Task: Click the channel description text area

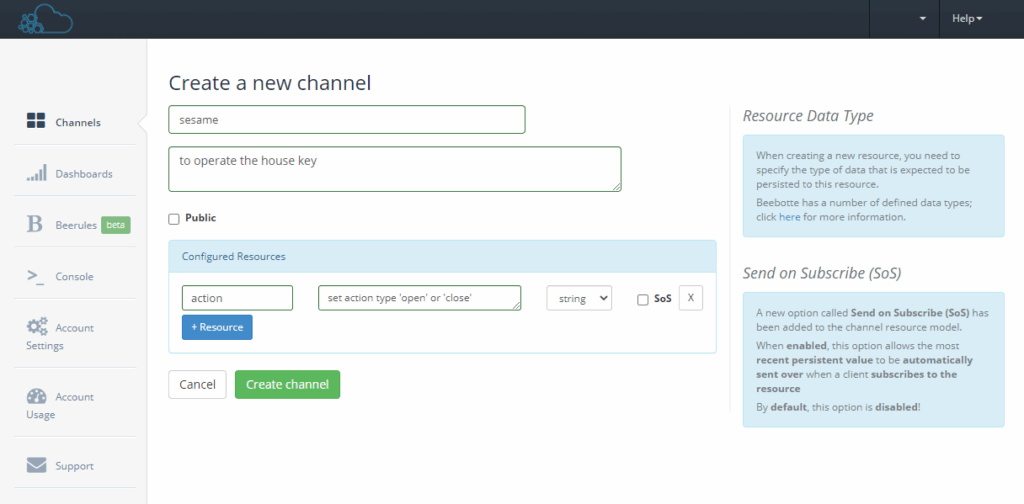Action: [394, 169]
